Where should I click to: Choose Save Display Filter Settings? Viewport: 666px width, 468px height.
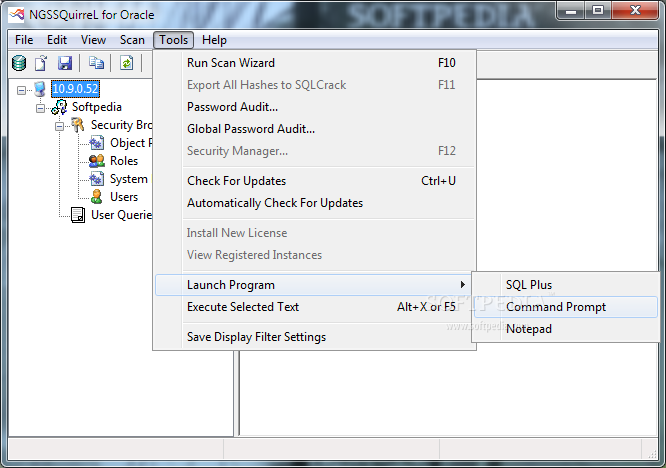(x=315, y=337)
